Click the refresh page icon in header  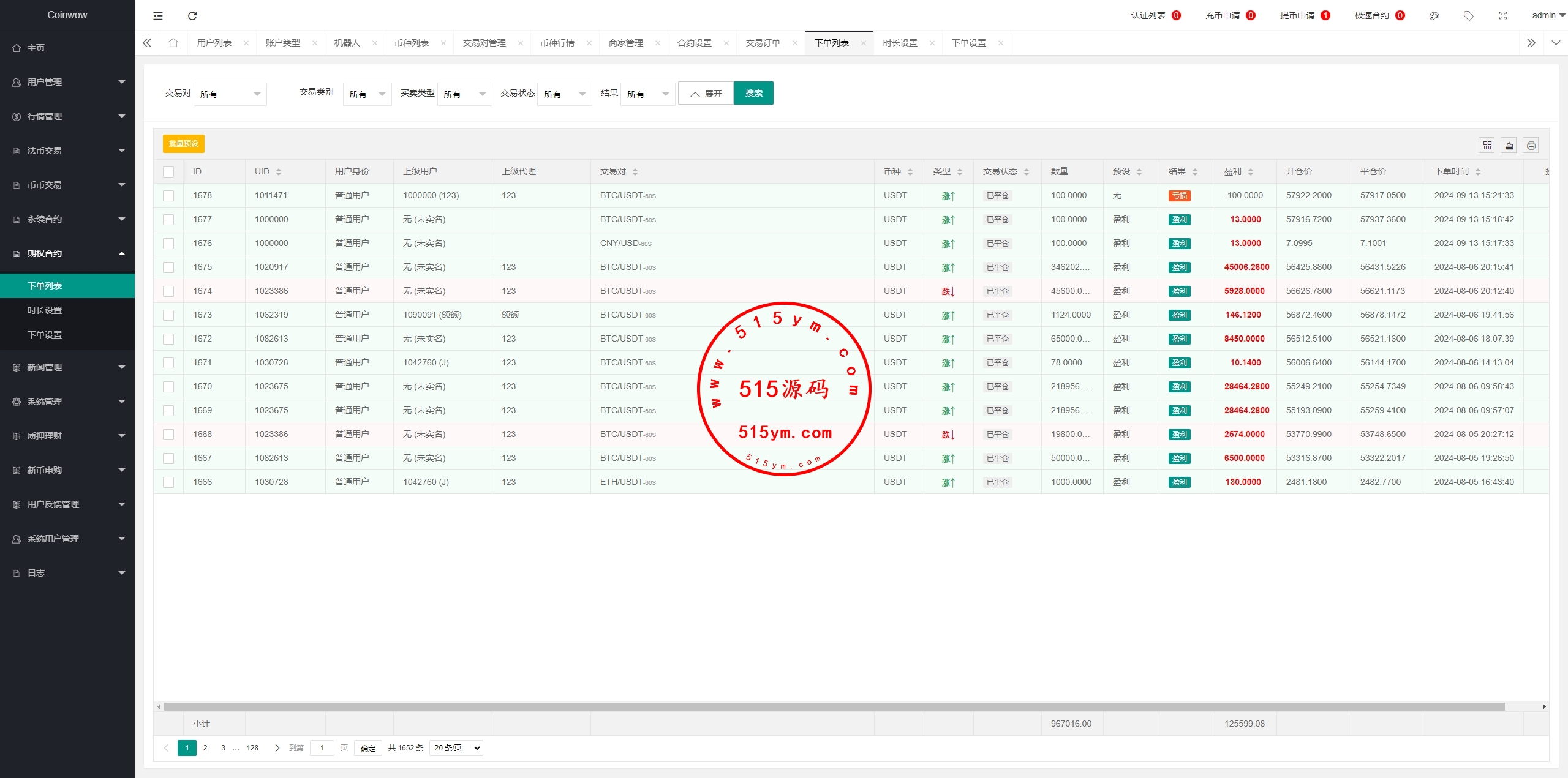192,16
